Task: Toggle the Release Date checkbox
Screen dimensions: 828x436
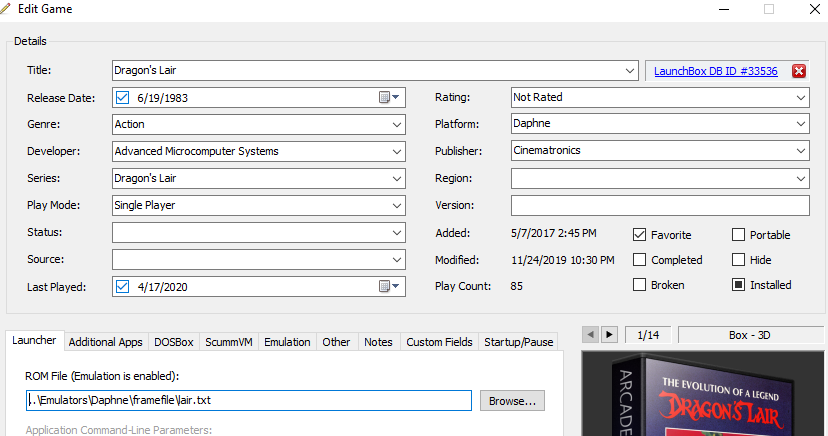Action: [123, 98]
